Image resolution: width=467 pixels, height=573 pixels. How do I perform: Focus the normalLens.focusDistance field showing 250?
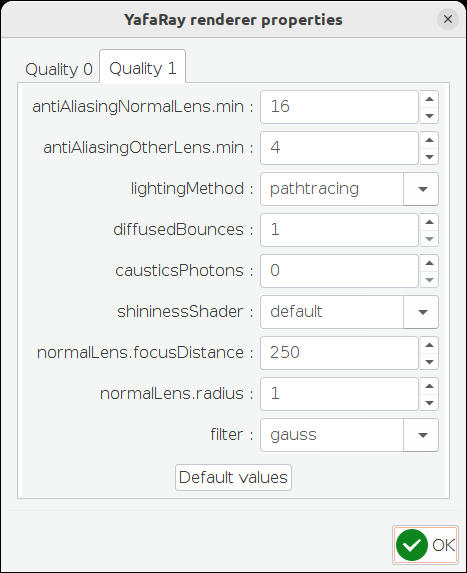(x=339, y=353)
